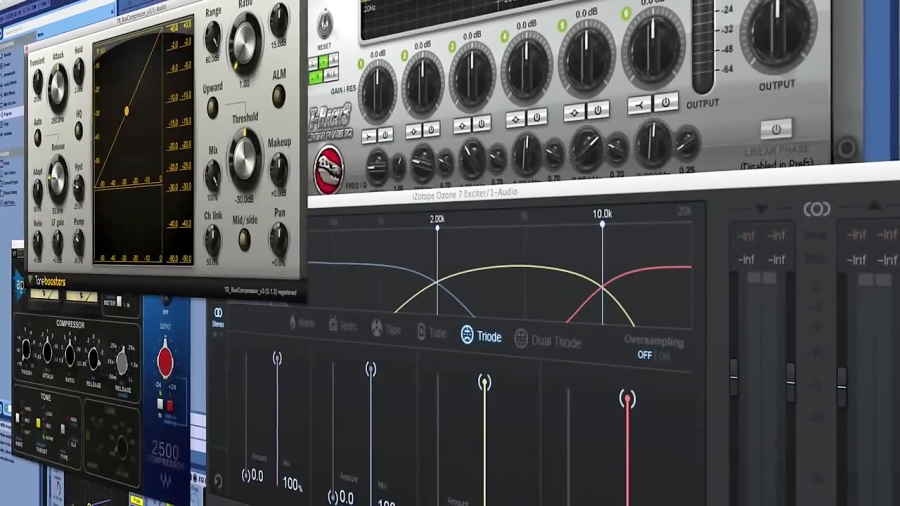Image resolution: width=900 pixels, height=506 pixels.
Task: Select Dual Triode mode in Ozone Exciter
Action: tap(548, 341)
